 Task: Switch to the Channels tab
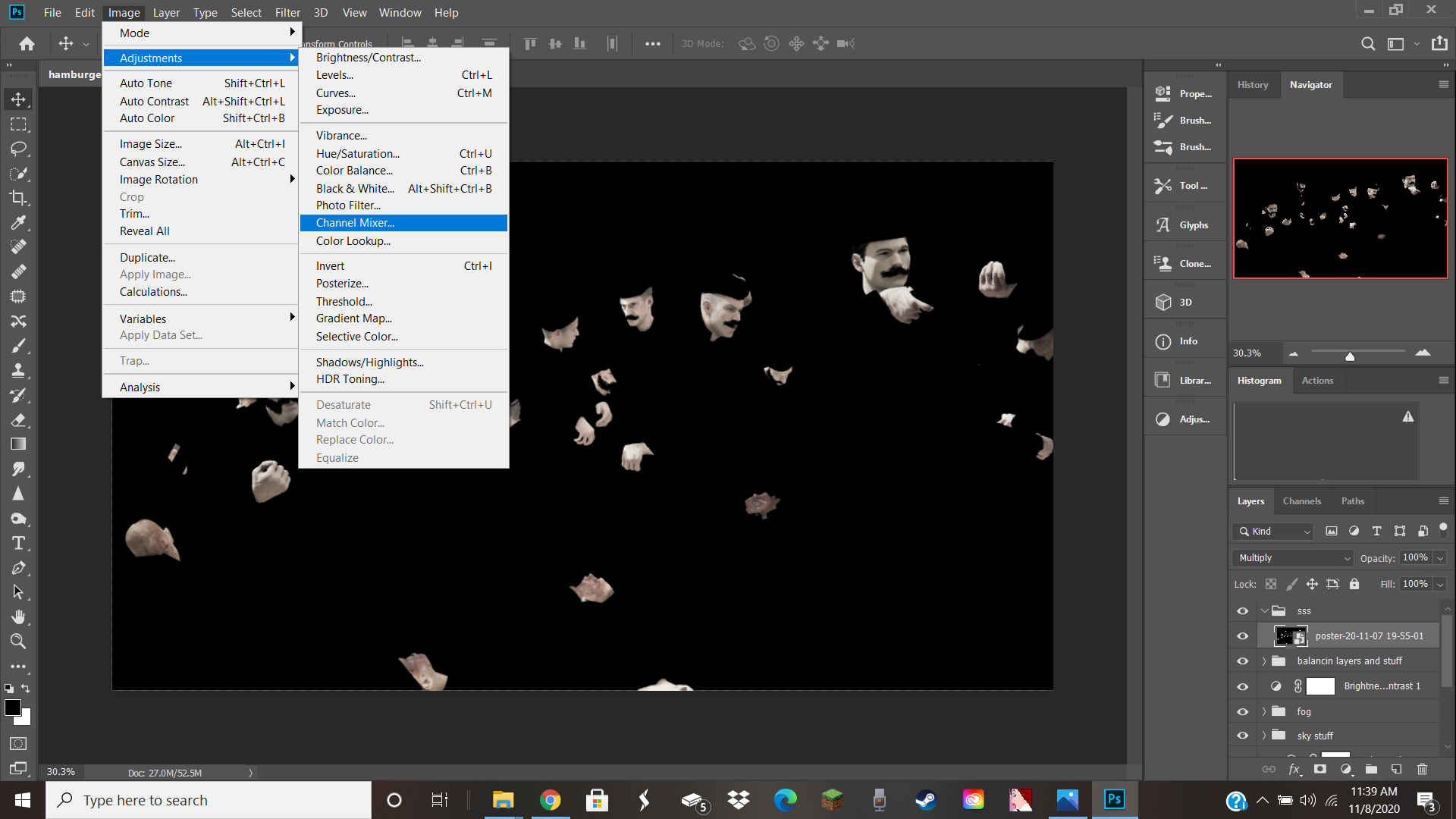[1301, 501]
